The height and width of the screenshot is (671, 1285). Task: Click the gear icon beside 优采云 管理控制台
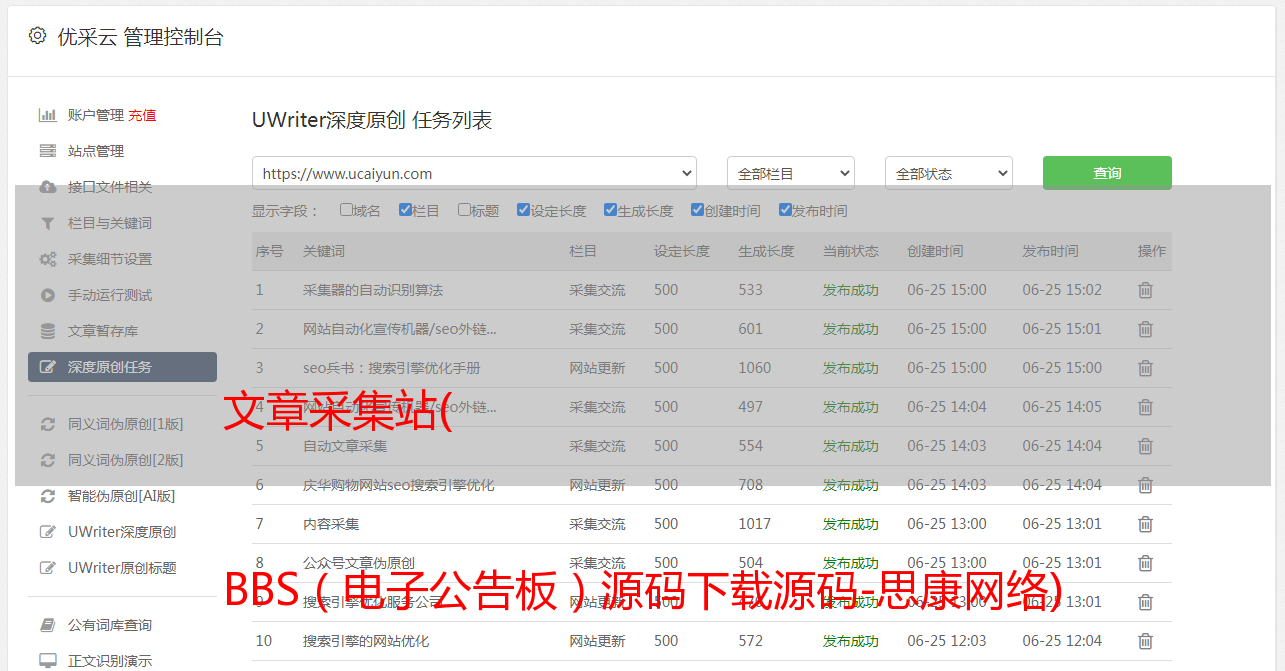(x=37, y=36)
